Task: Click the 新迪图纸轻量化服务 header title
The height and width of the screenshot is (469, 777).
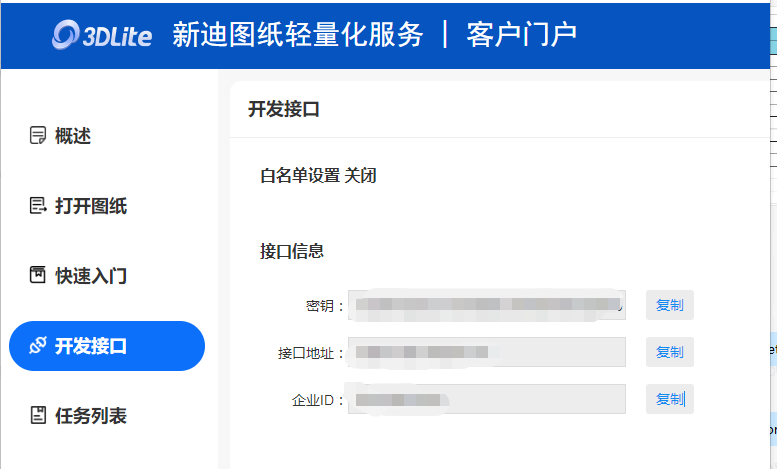Action: tap(298, 35)
